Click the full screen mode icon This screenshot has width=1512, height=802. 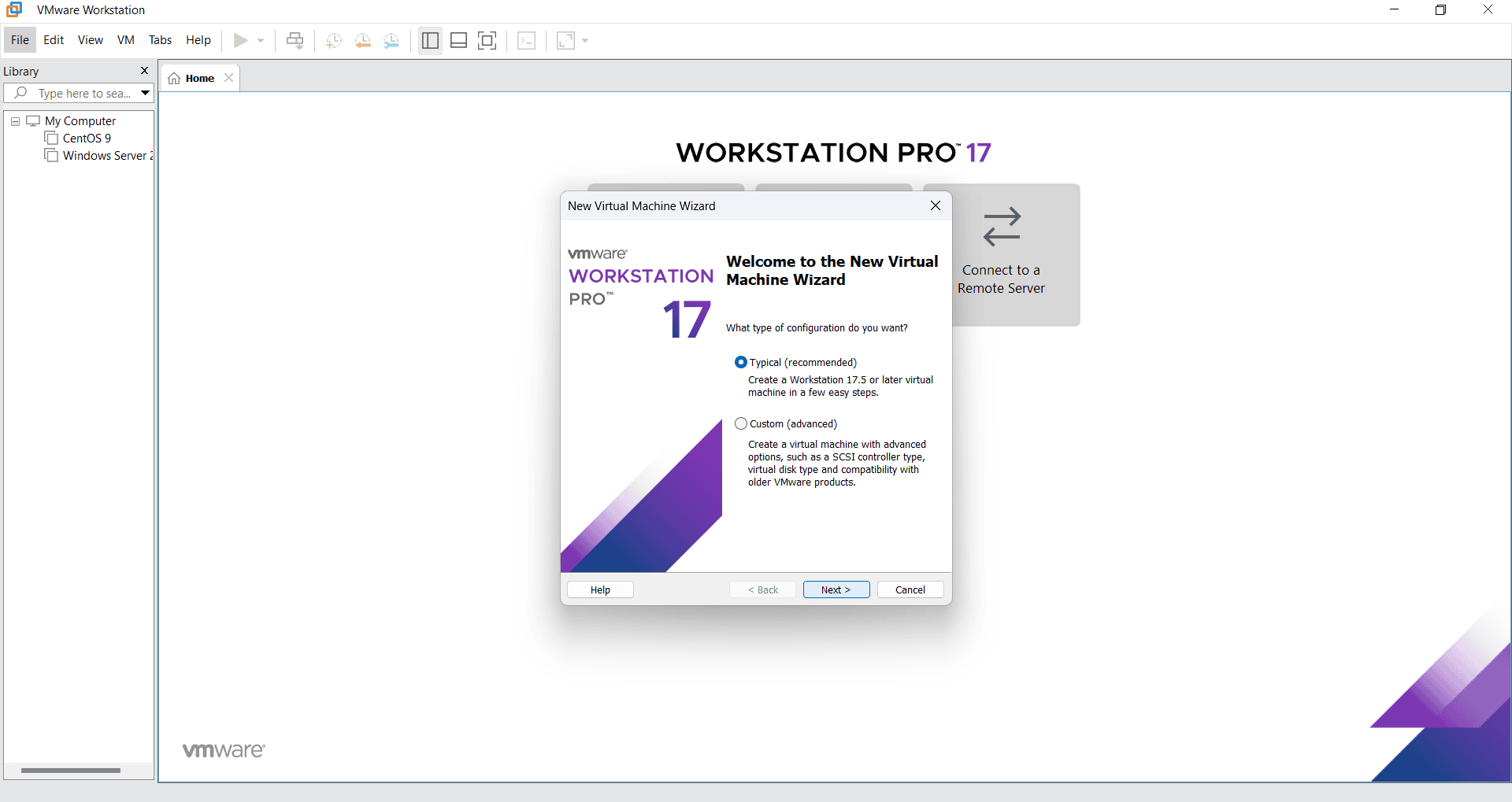tap(487, 40)
